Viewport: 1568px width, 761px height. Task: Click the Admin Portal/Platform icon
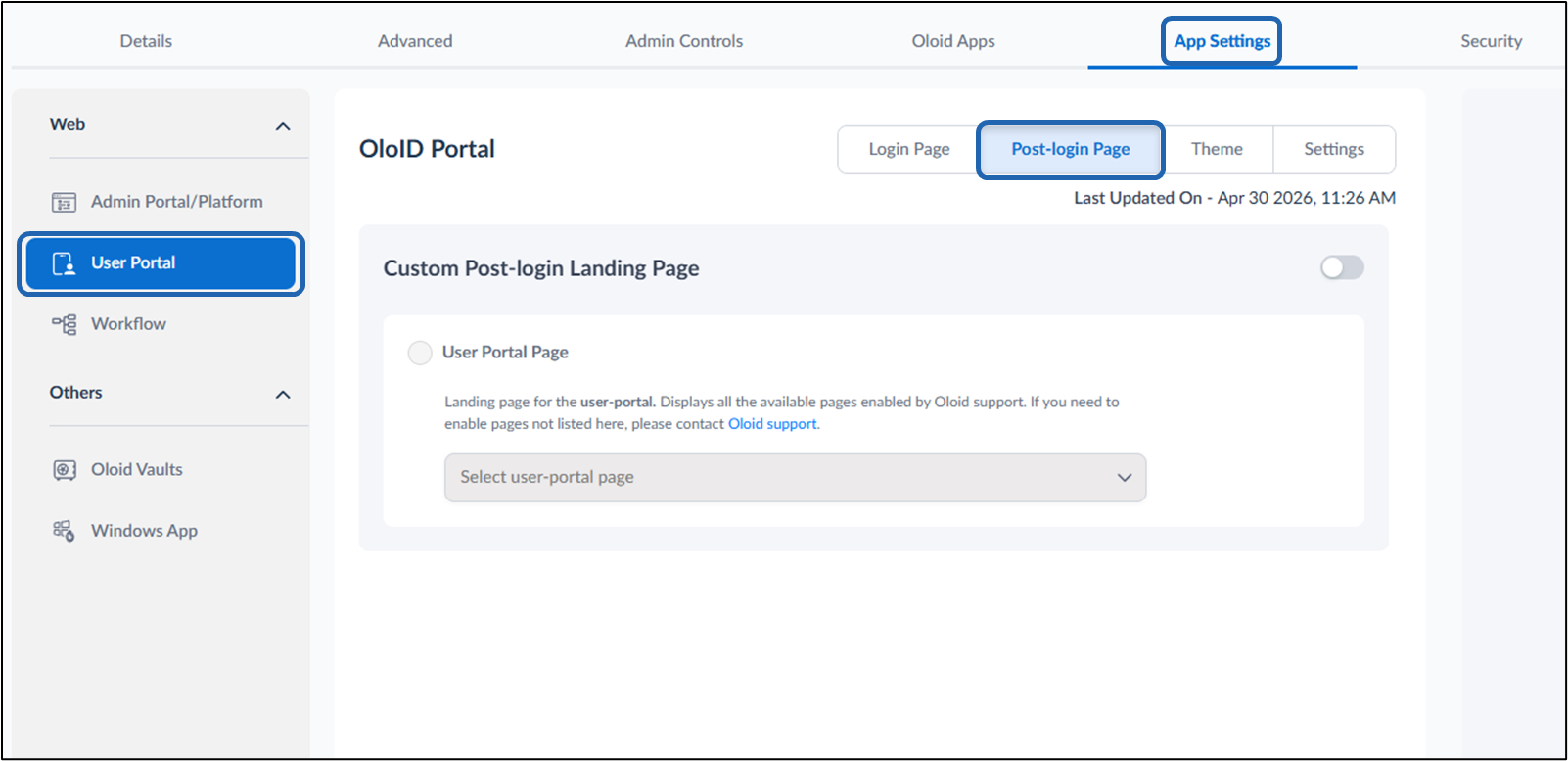point(64,202)
